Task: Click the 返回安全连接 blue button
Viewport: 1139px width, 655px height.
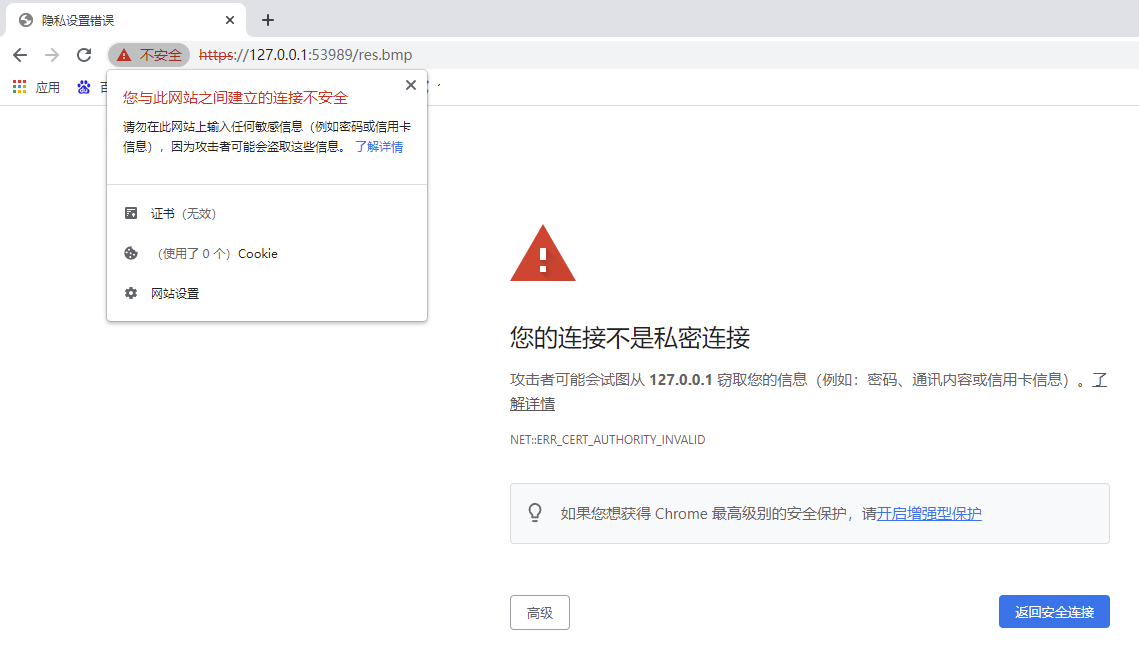Action: [1054, 611]
